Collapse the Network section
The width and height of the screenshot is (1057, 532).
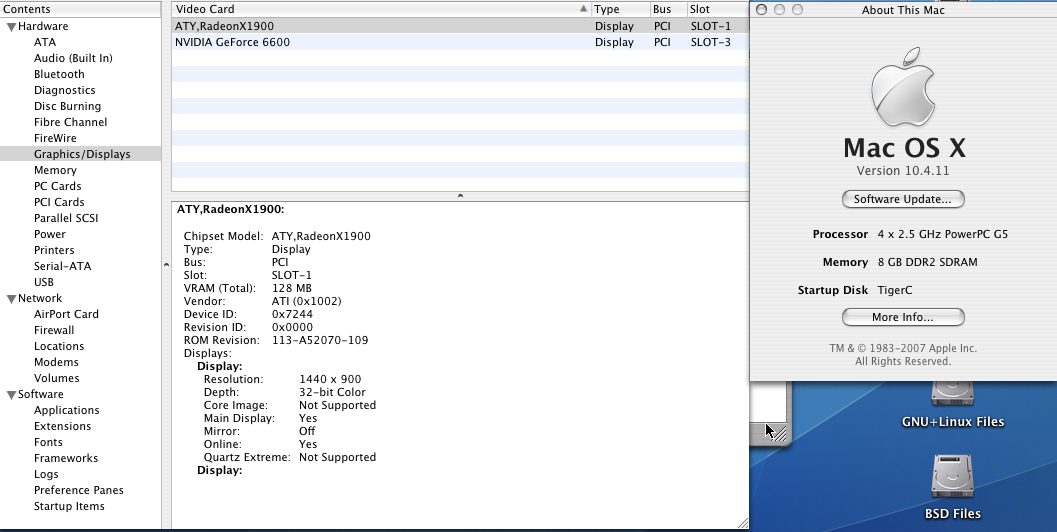point(11,299)
